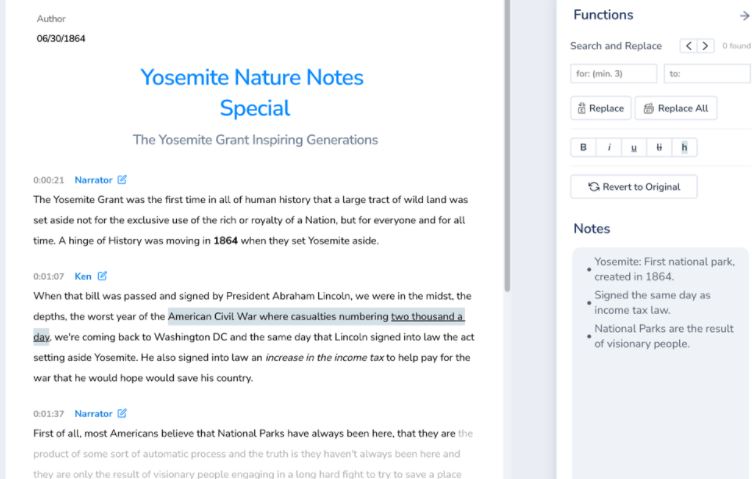
Task: Click the date 06/30/1864
Action: tap(61, 39)
